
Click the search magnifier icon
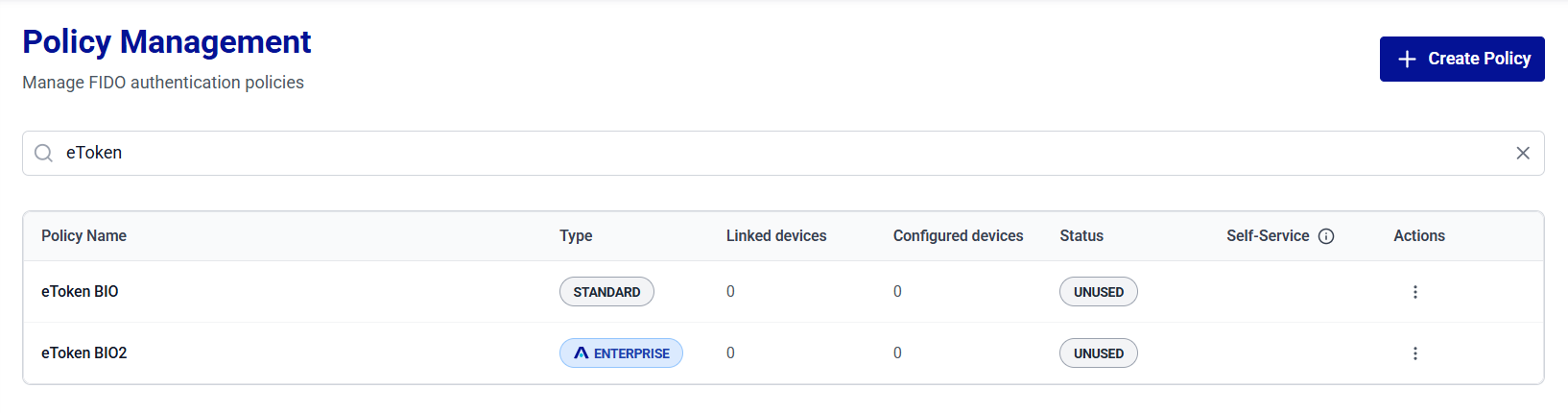pyautogui.click(x=43, y=153)
